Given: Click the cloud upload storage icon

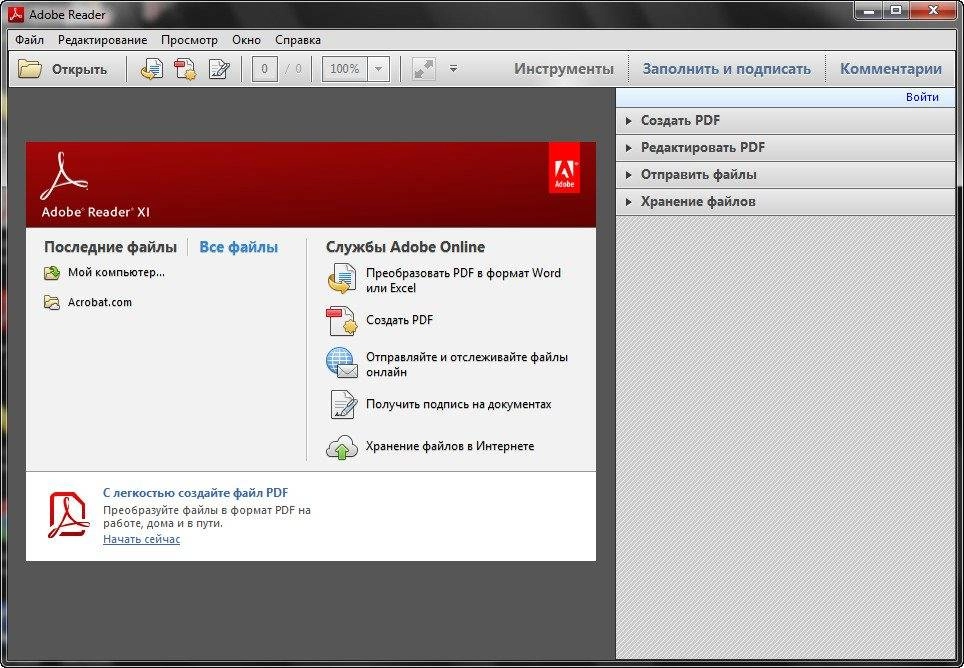Looking at the screenshot, I should point(342,447).
